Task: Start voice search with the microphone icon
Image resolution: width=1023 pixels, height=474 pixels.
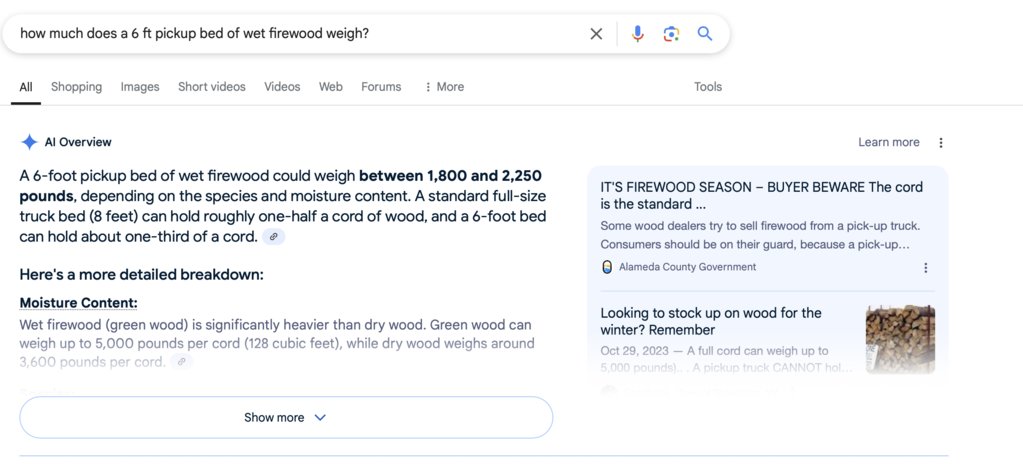Action: click(x=637, y=34)
